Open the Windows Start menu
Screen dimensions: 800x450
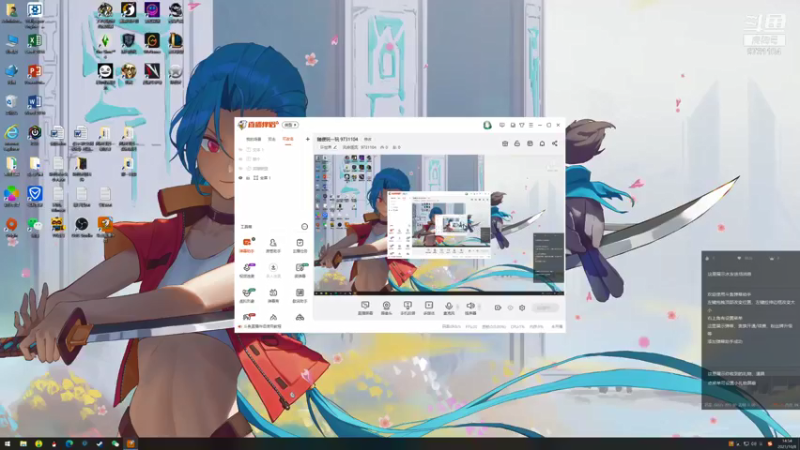coord(7,443)
